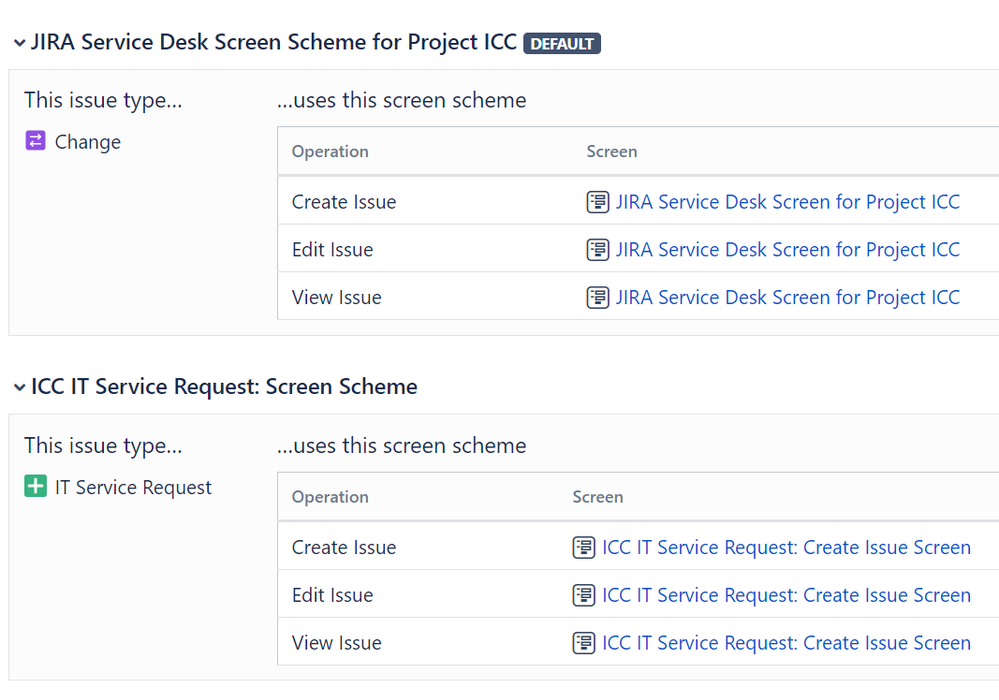Click the green IT Service Request icon

[36, 486]
